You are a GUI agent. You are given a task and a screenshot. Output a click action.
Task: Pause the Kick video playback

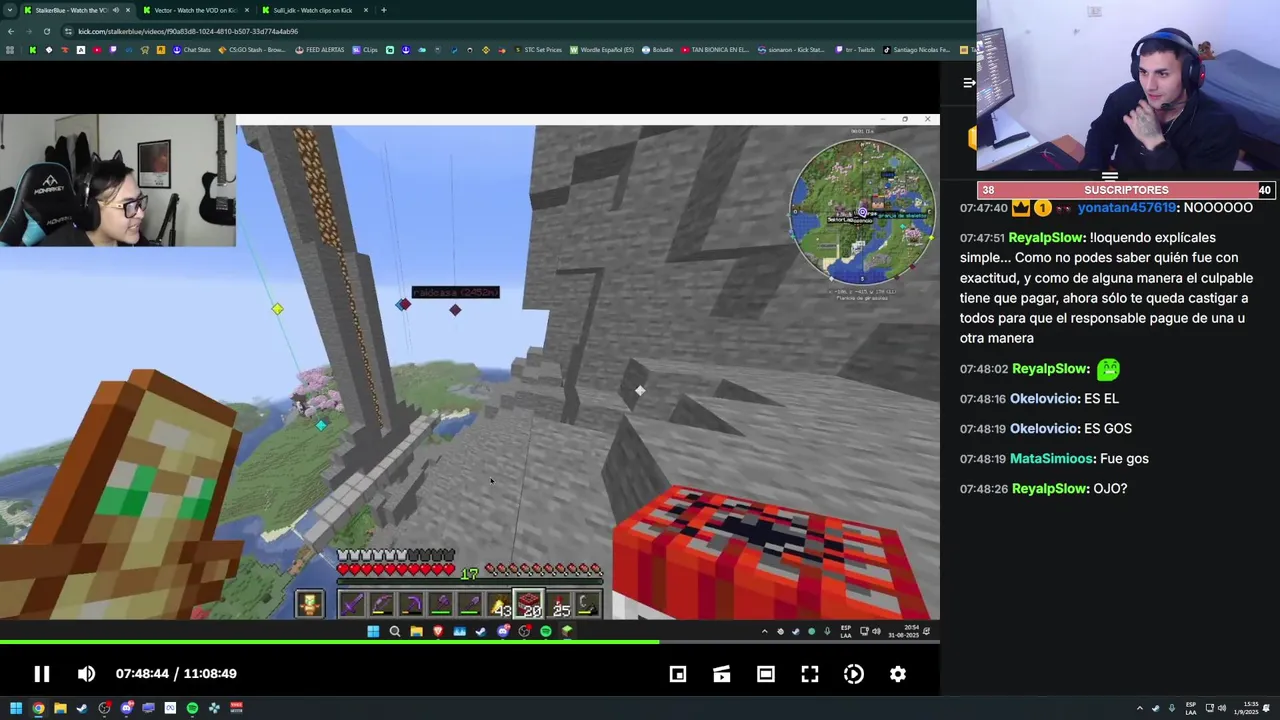(x=42, y=674)
